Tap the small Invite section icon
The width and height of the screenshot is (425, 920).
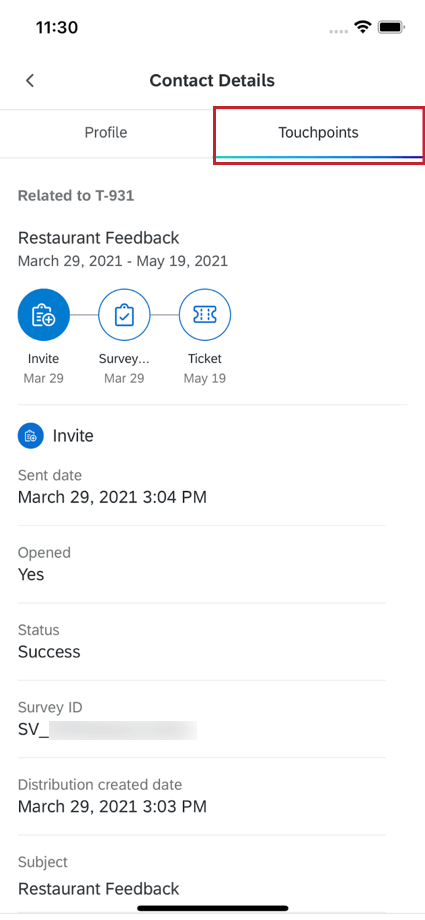[31, 436]
